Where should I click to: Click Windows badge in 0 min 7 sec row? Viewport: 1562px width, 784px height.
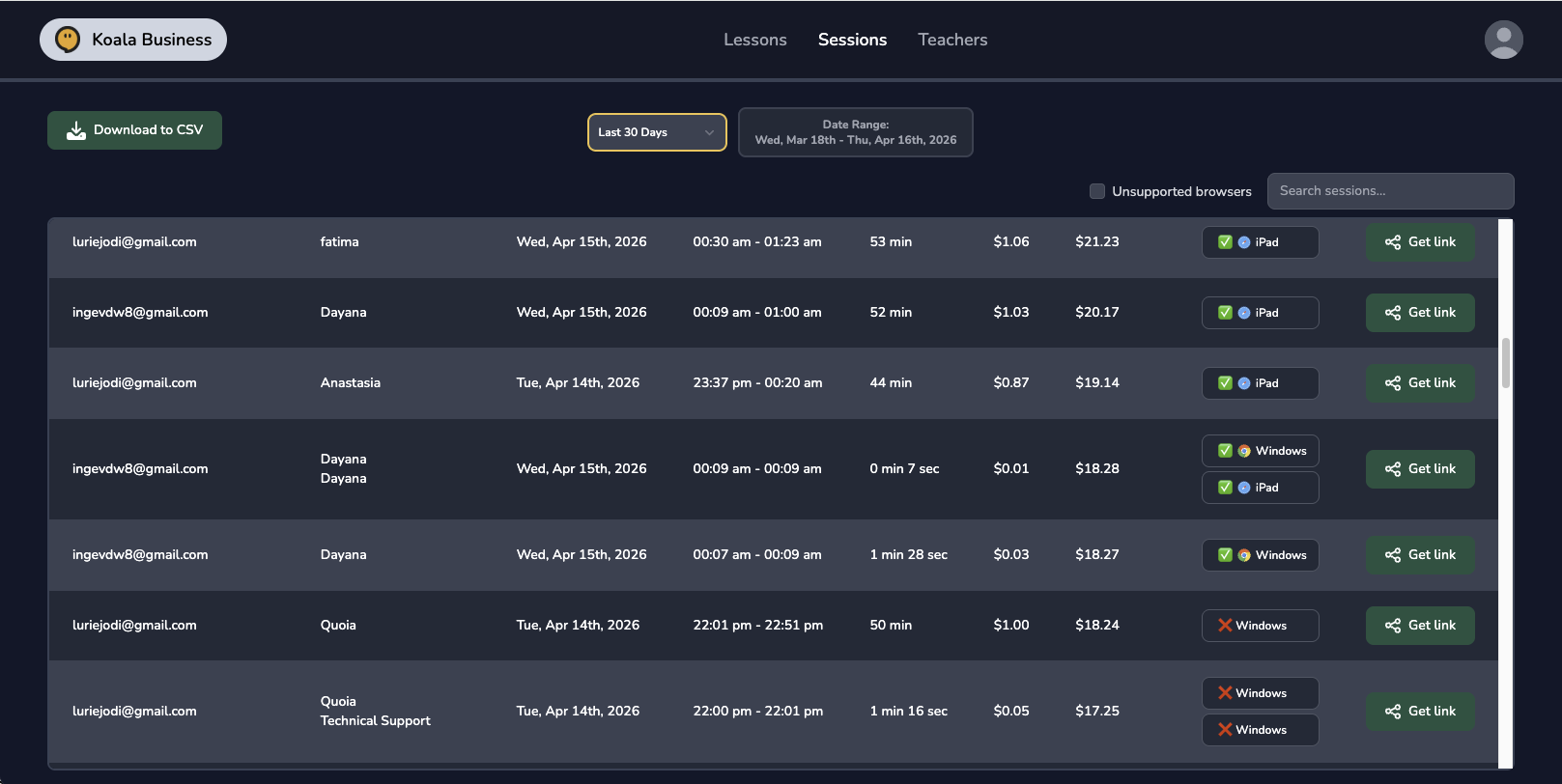coord(1260,451)
